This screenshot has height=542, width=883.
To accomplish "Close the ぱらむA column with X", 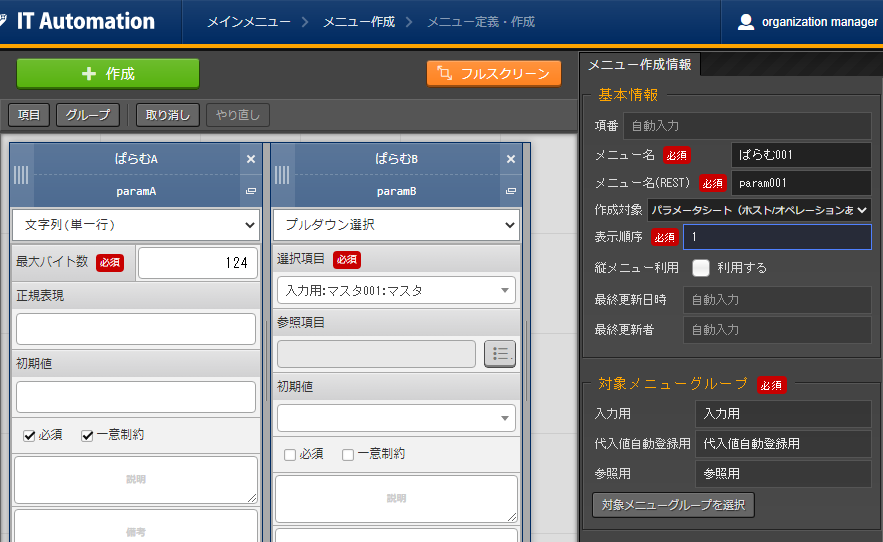I will [x=251, y=159].
